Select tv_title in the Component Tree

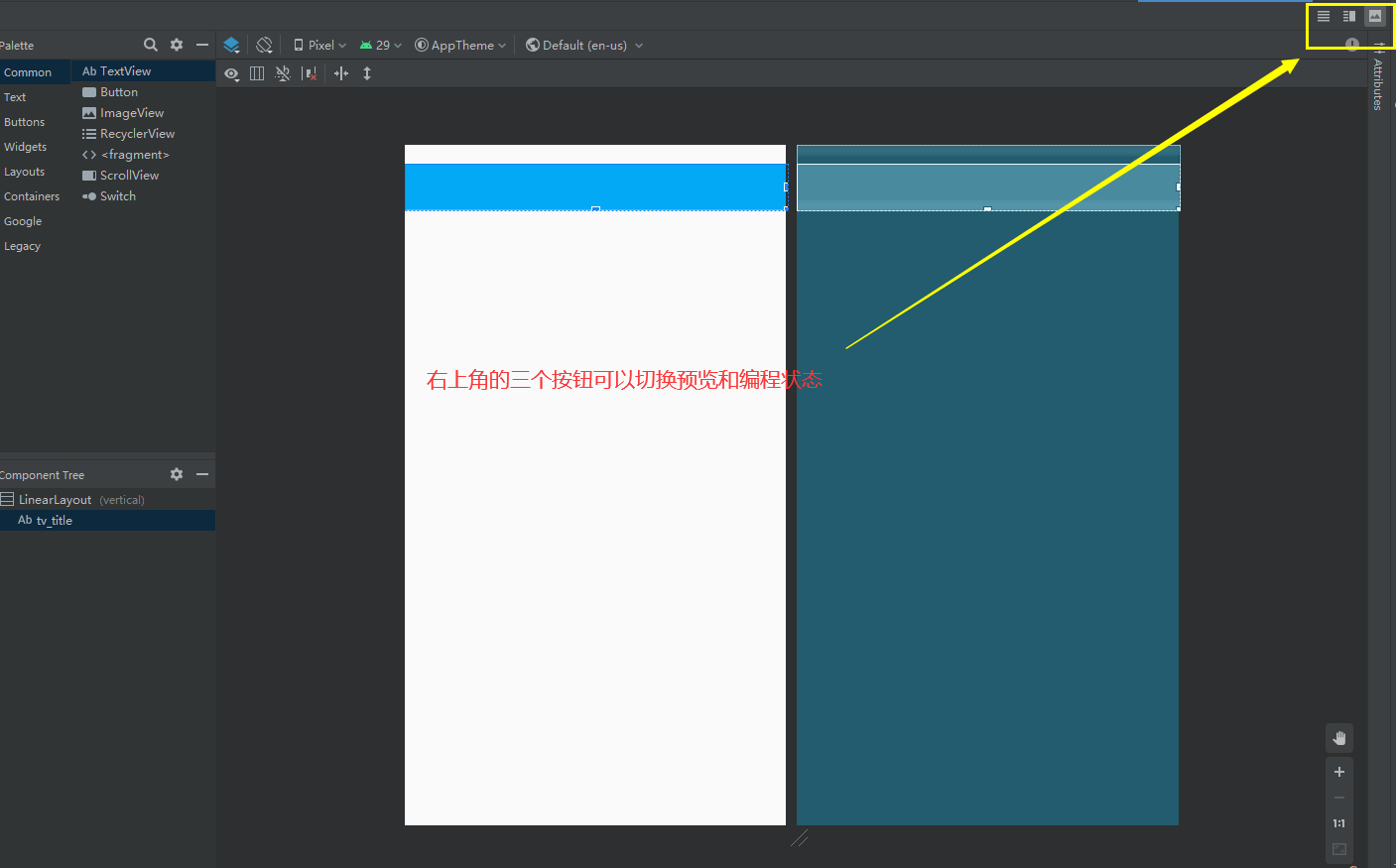pyautogui.click(x=55, y=520)
